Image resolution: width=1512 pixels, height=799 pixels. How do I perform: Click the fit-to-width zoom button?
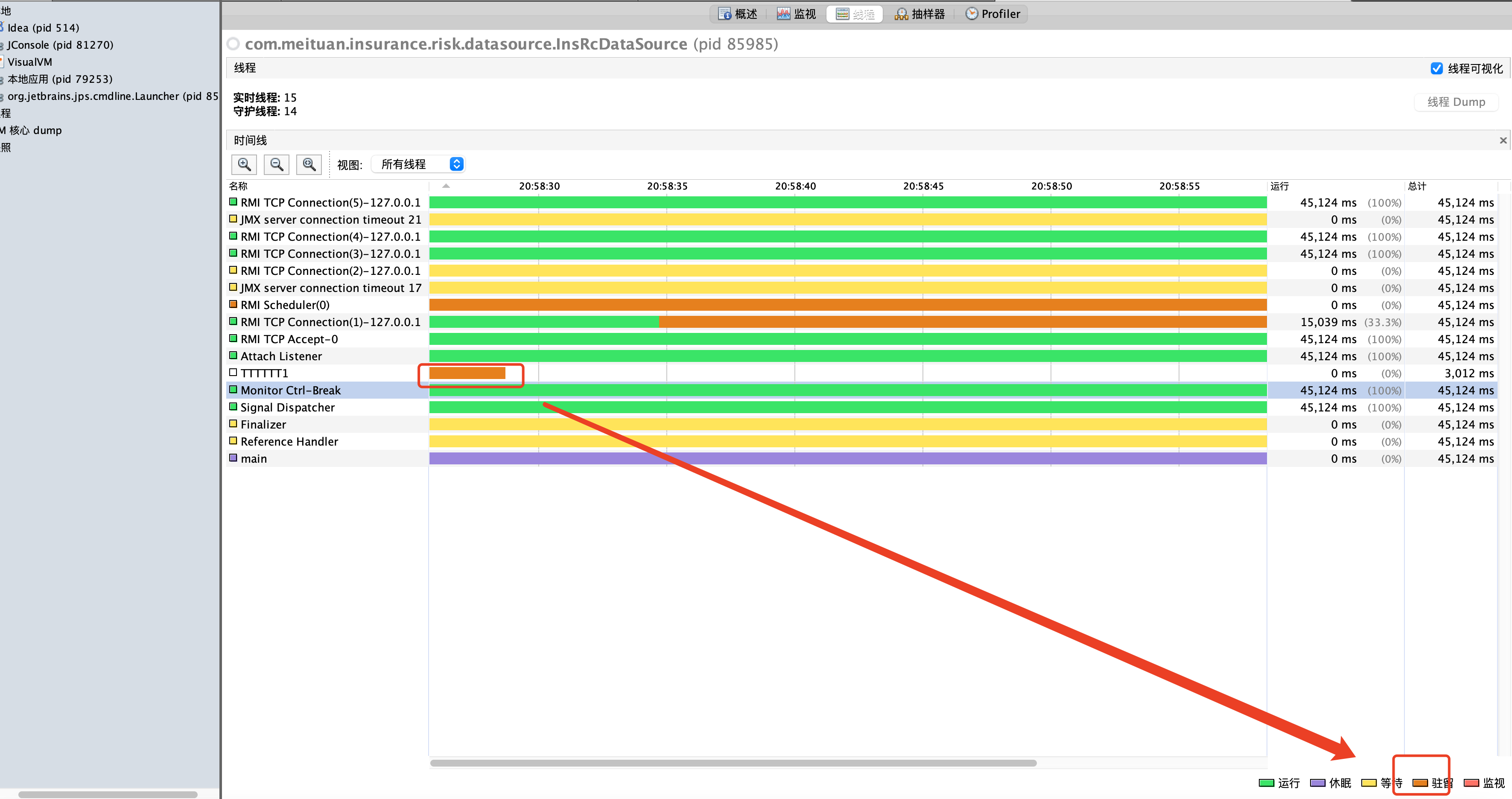click(309, 164)
